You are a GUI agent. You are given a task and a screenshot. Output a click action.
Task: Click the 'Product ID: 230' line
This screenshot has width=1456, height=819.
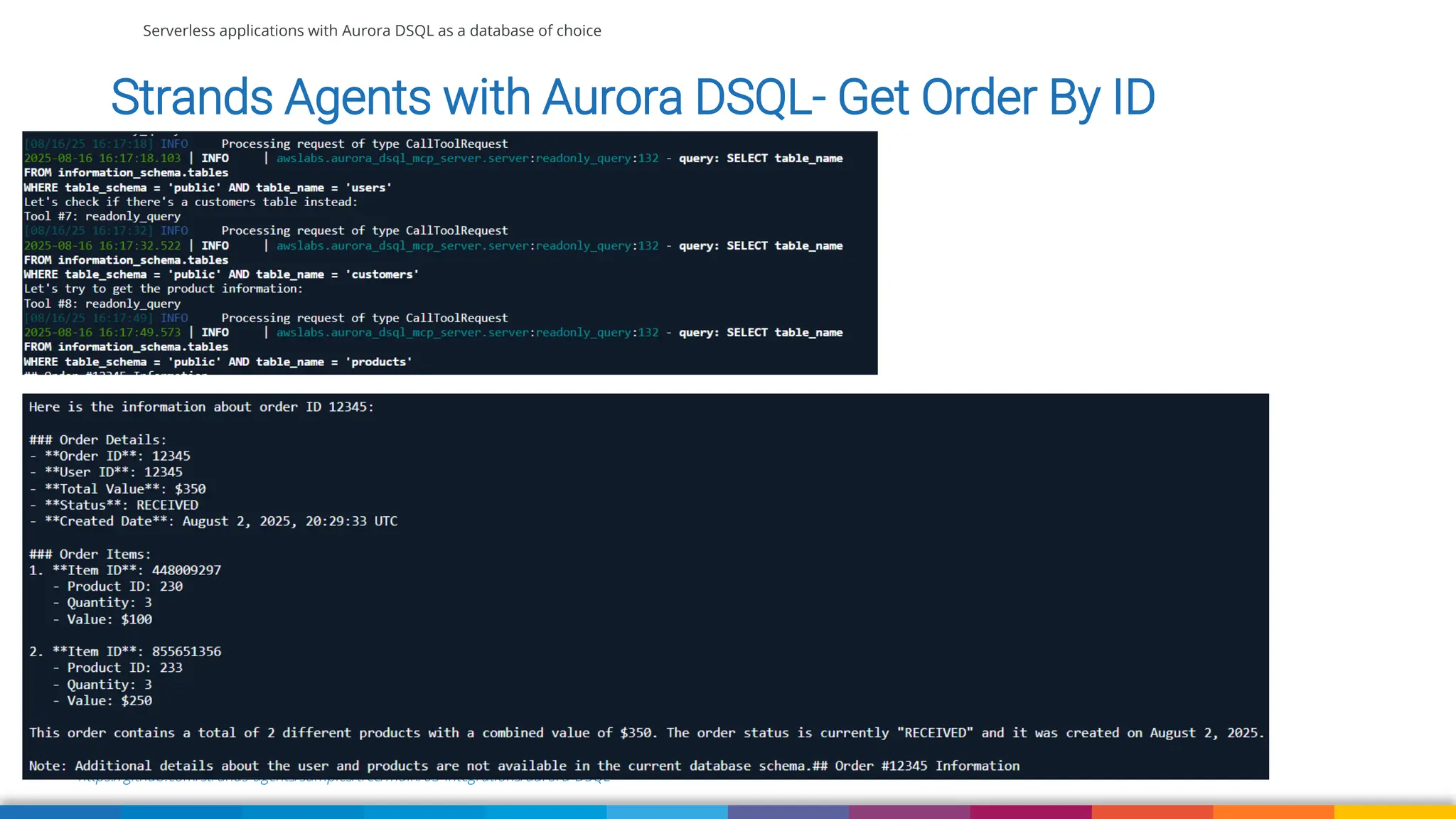tap(118, 587)
